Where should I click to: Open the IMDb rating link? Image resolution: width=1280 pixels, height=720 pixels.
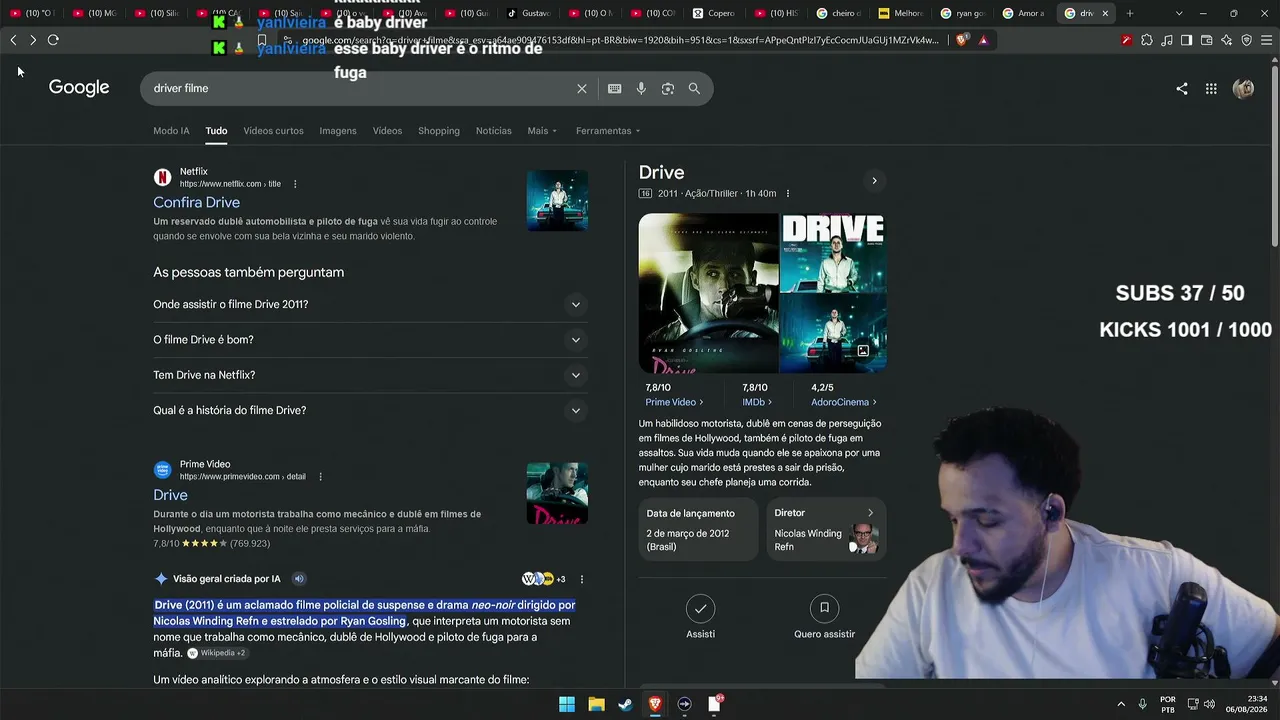pyautogui.click(x=756, y=402)
